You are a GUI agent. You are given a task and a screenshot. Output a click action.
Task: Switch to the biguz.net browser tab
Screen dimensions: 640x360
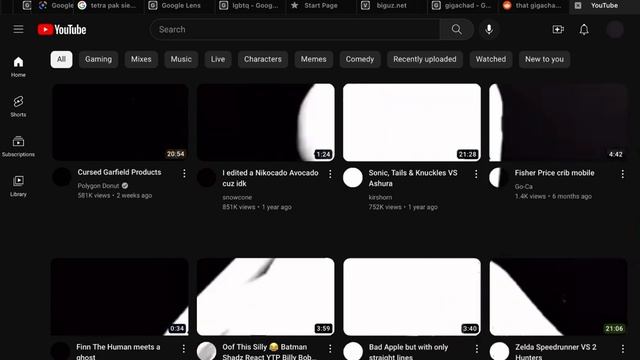coord(391,6)
